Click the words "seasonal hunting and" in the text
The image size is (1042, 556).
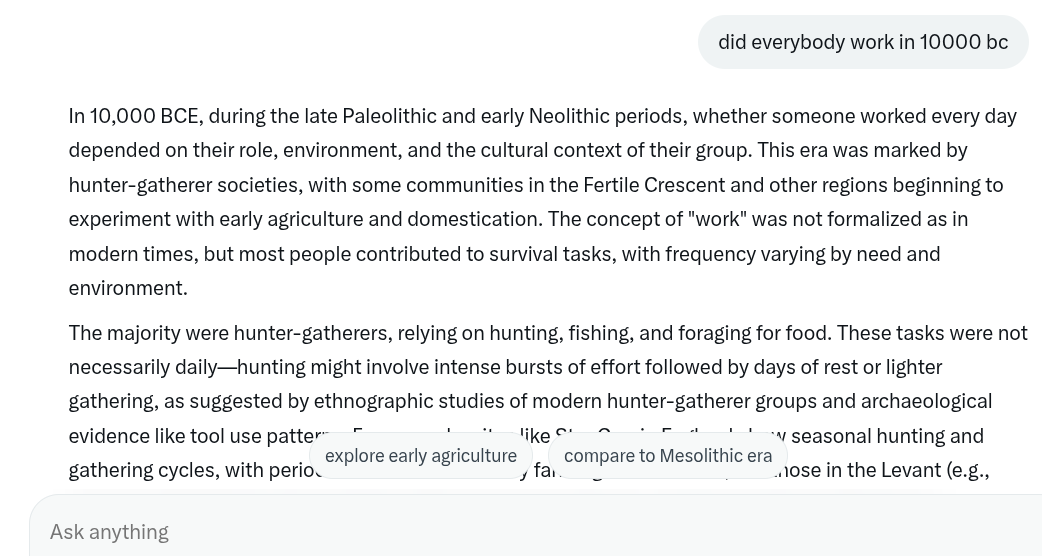pos(887,436)
